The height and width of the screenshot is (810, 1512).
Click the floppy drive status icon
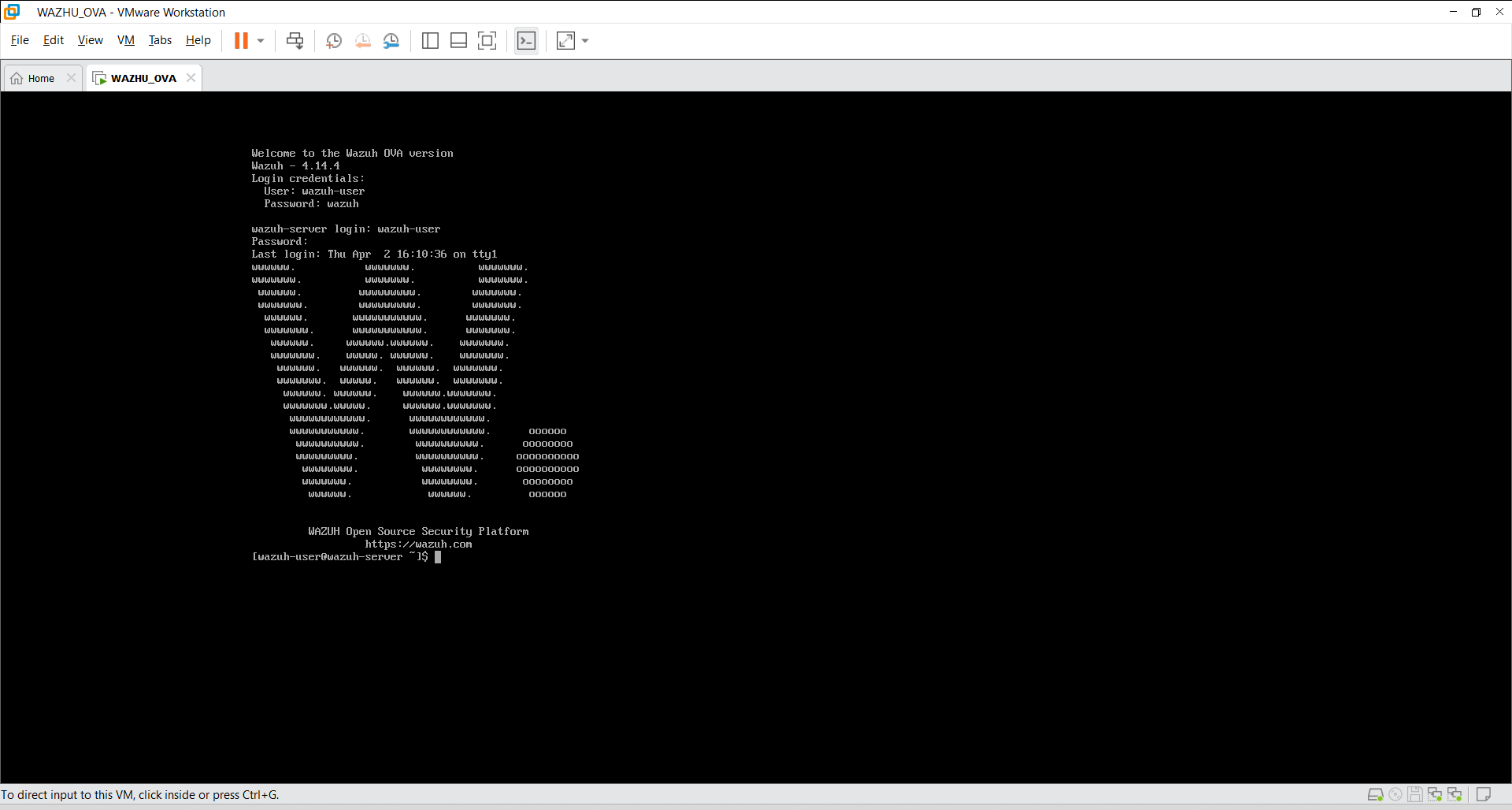pyautogui.click(x=1415, y=794)
